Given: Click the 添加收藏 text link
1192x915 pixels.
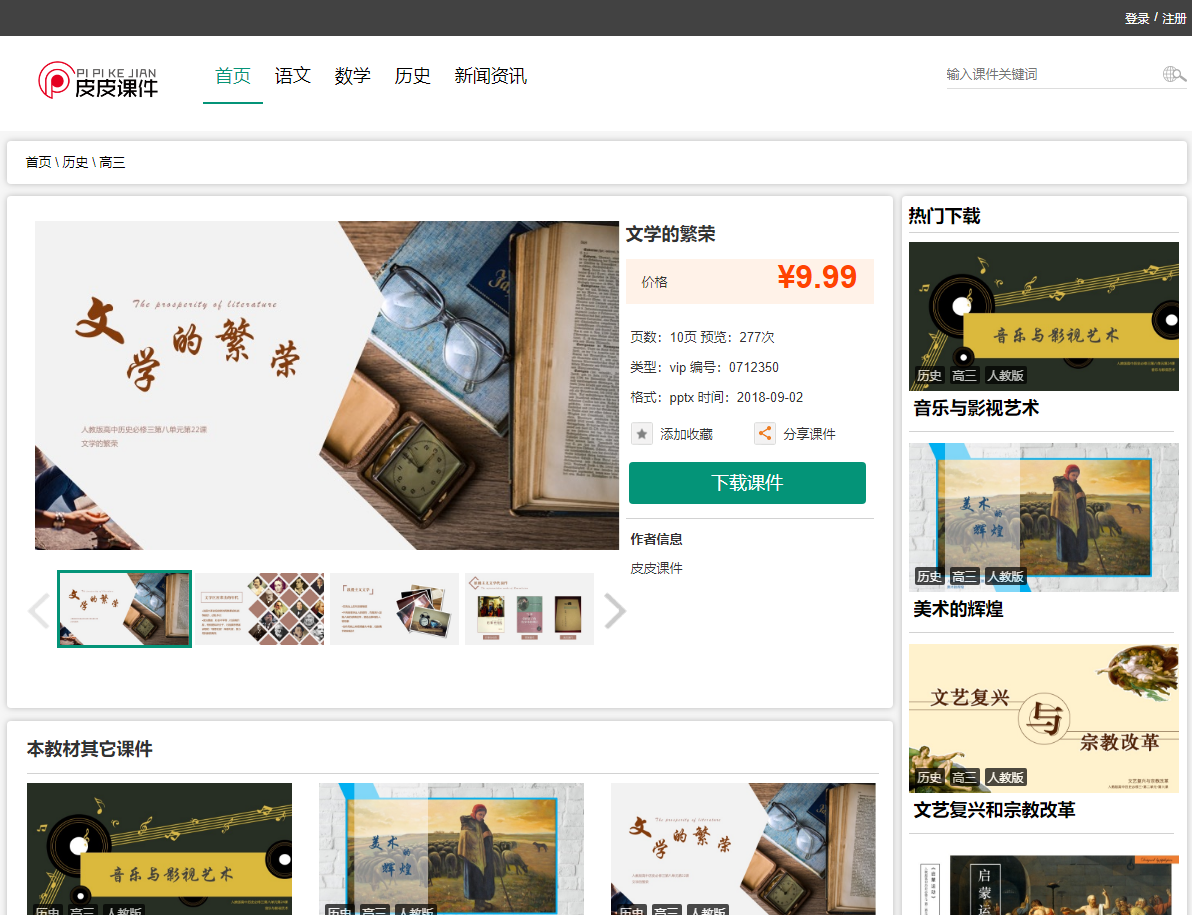Looking at the screenshot, I should tap(686, 434).
